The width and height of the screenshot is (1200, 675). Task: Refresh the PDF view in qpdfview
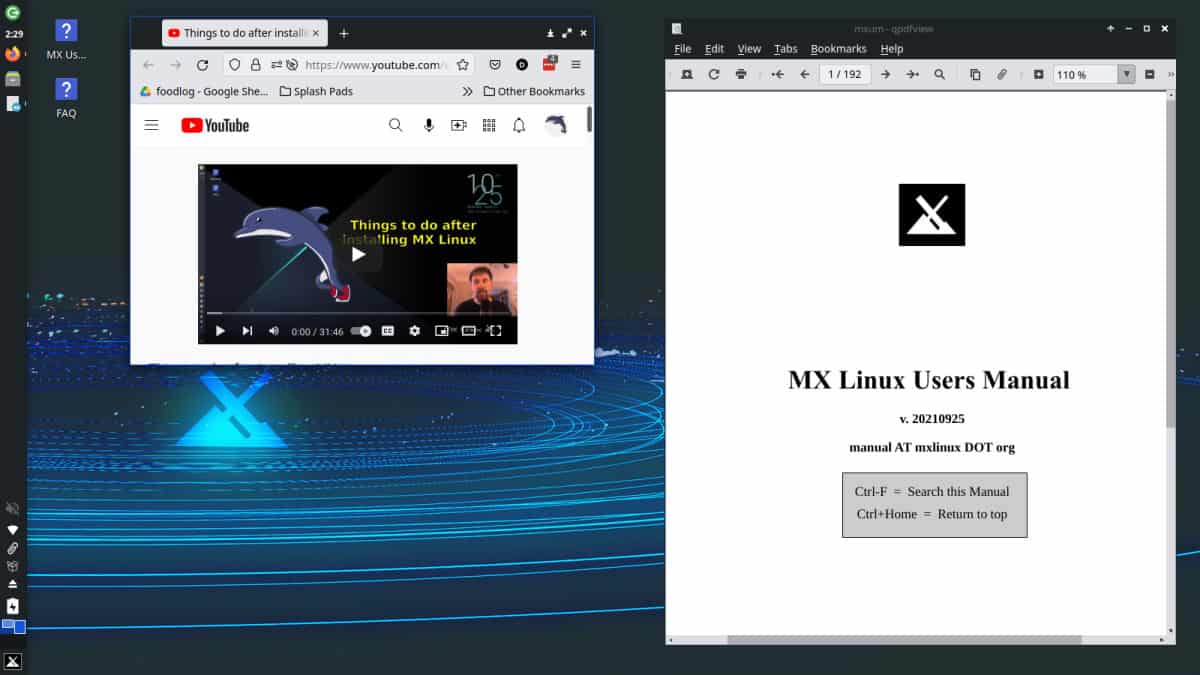[714, 74]
